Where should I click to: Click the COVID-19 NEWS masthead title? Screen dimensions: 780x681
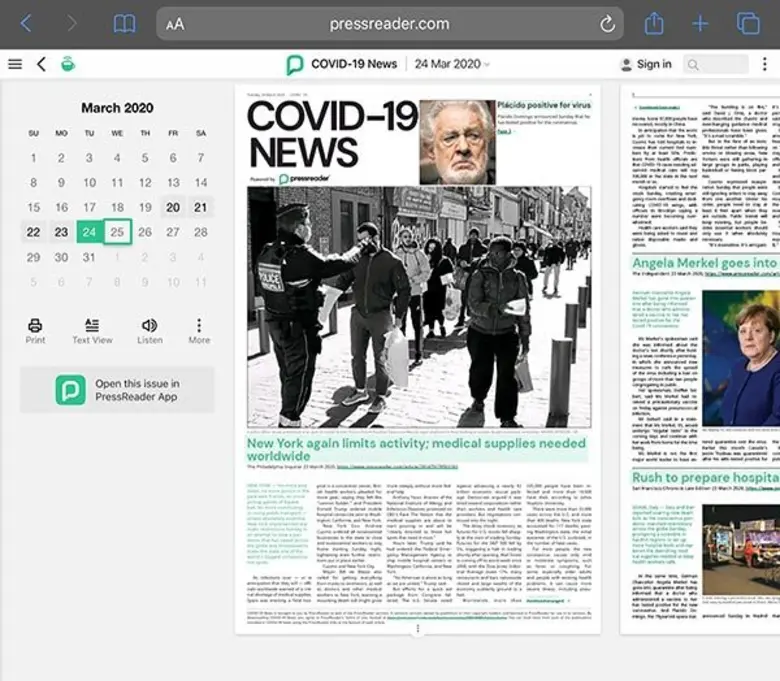point(332,134)
